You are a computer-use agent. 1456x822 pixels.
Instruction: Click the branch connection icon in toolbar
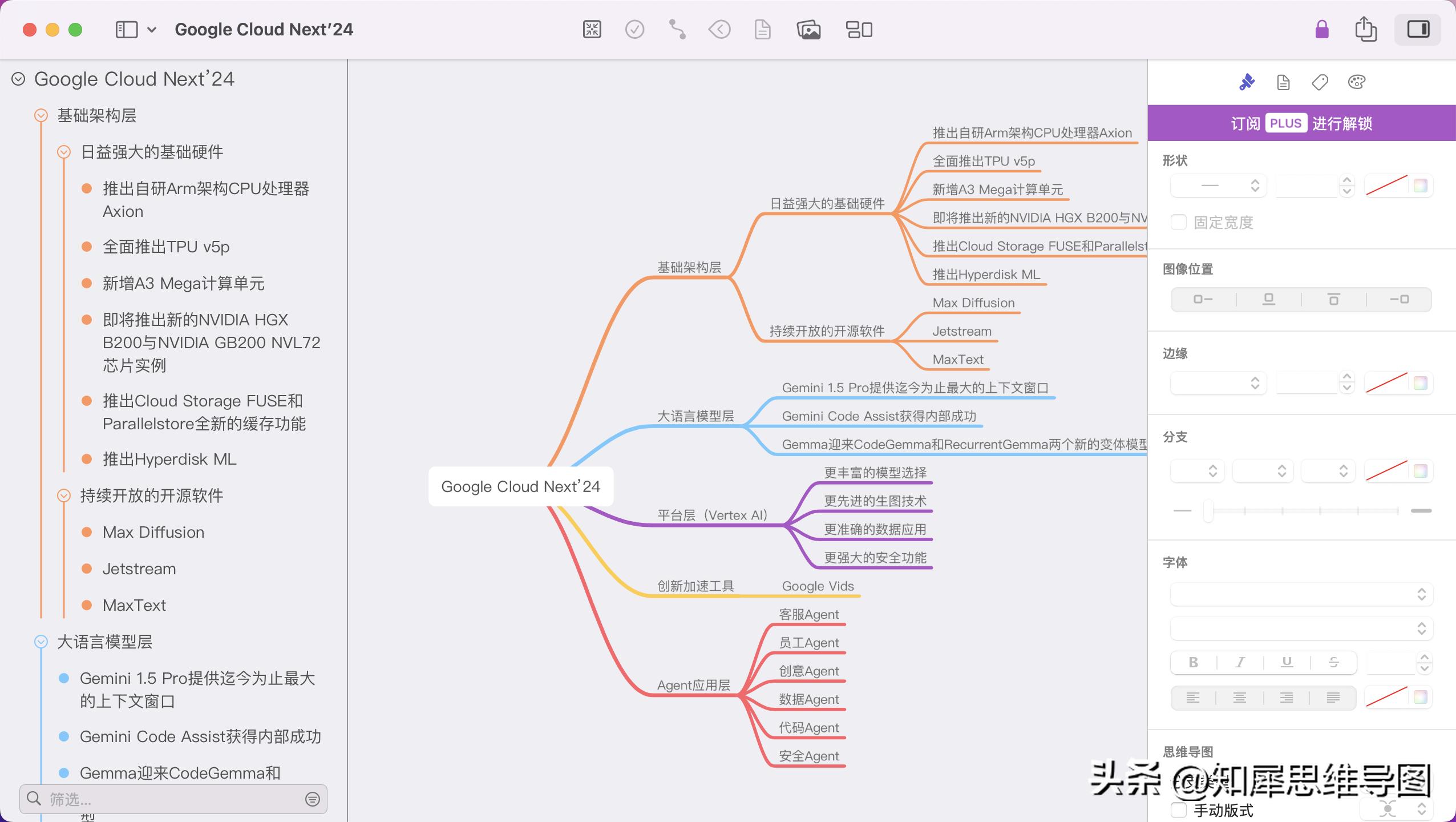pyautogui.click(x=677, y=29)
